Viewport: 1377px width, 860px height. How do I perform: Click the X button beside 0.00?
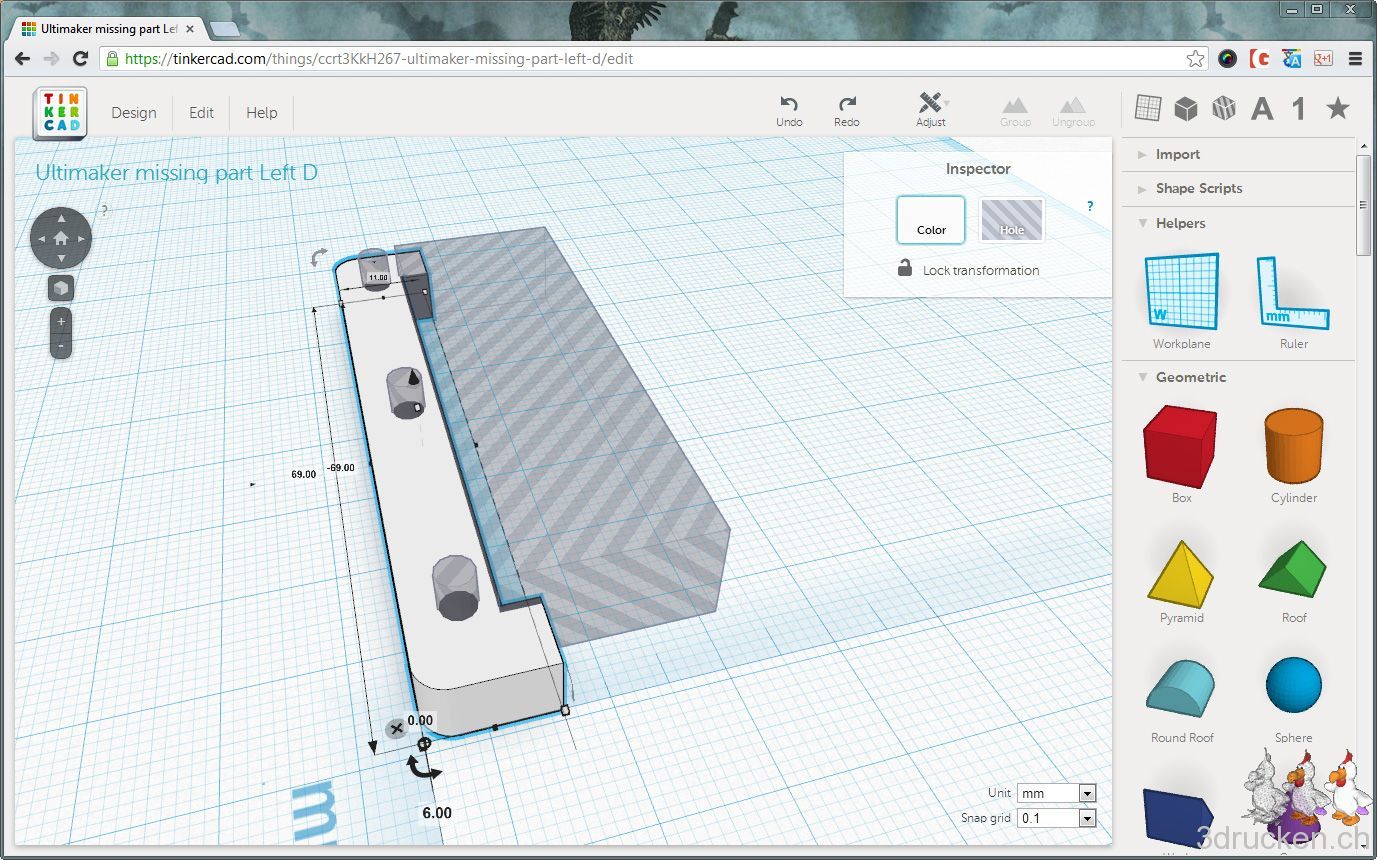(x=397, y=728)
